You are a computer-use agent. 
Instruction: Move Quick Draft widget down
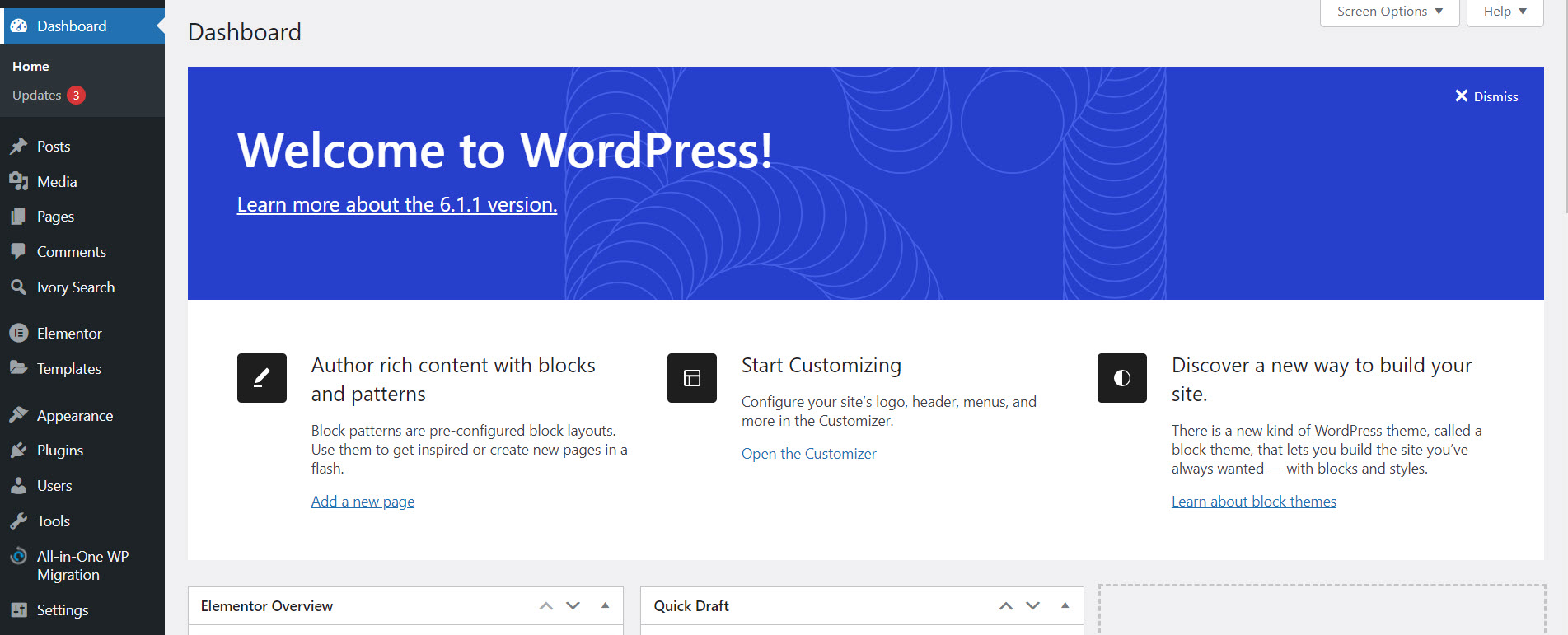coord(1033,606)
